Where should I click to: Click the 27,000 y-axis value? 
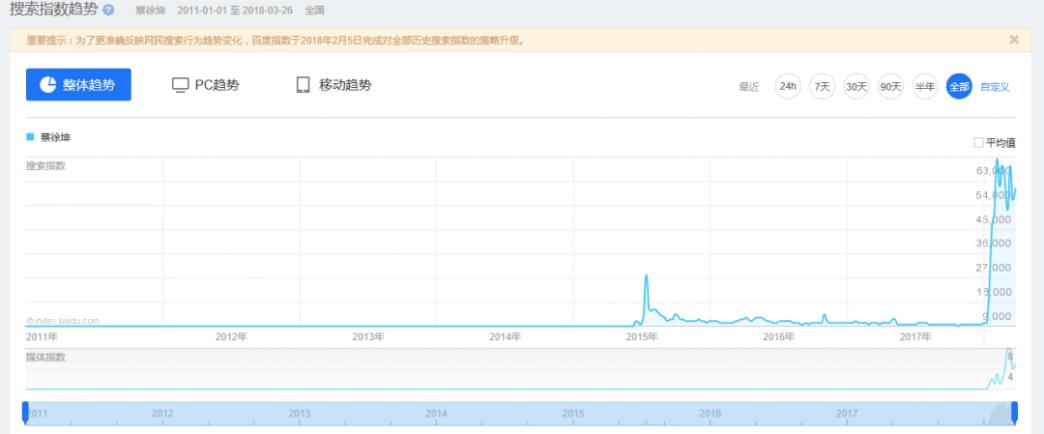coord(993,268)
